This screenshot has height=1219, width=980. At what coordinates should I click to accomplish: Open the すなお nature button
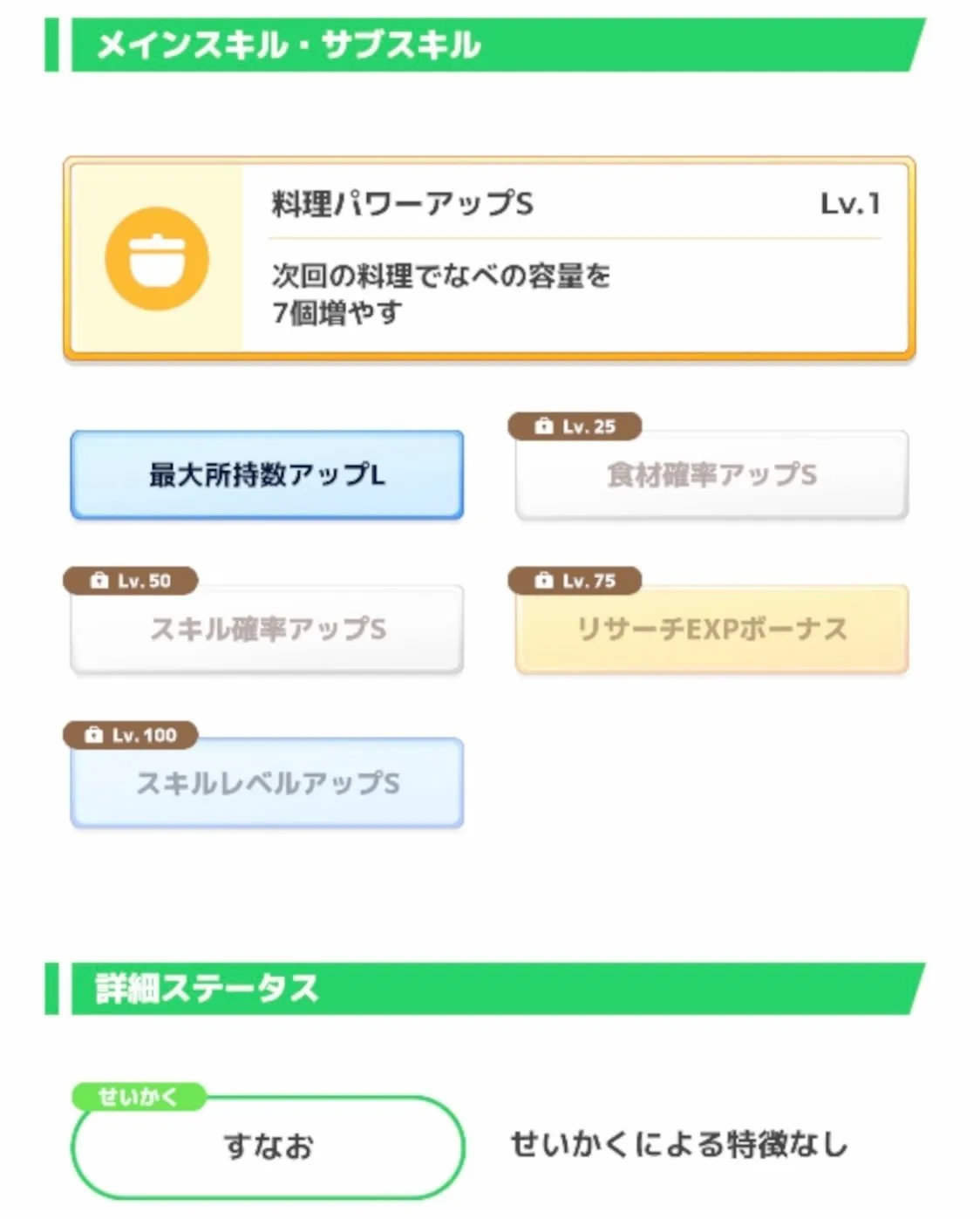267,1147
